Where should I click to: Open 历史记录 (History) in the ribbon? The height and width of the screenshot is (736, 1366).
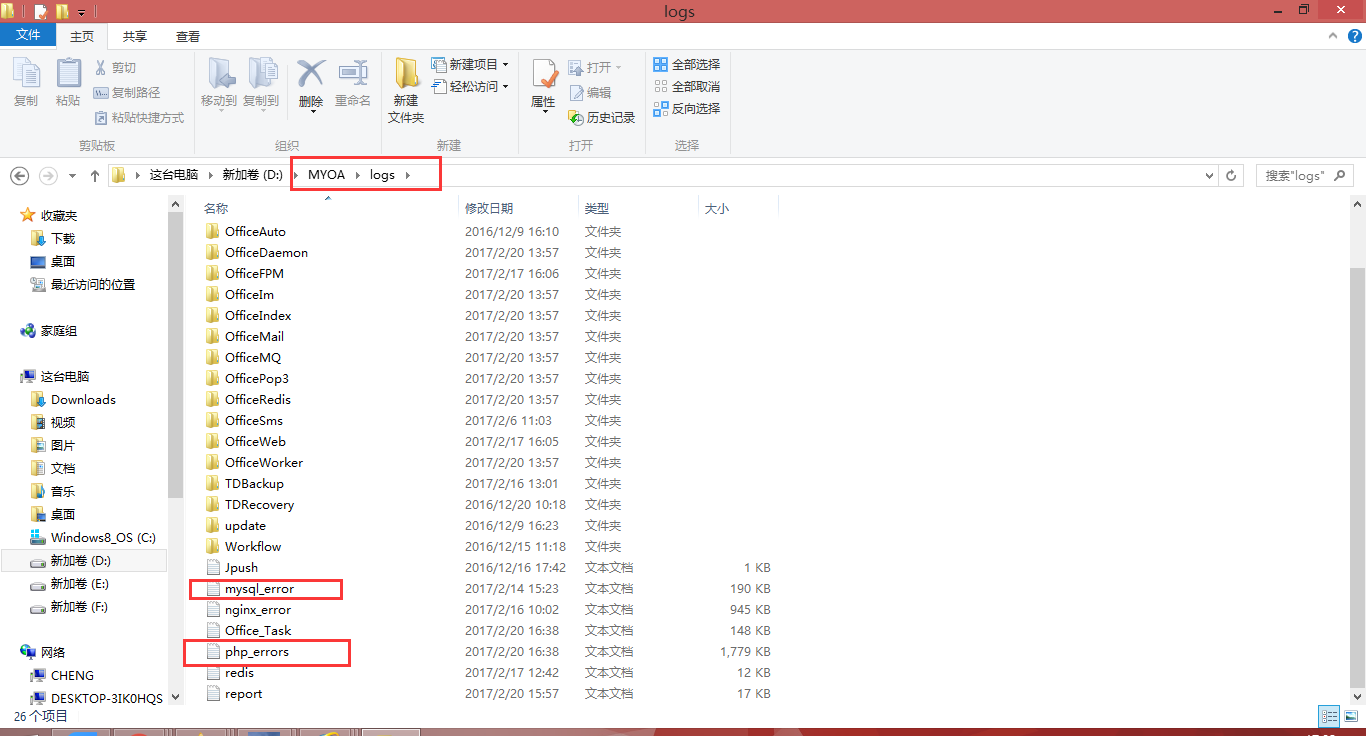(601, 117)
